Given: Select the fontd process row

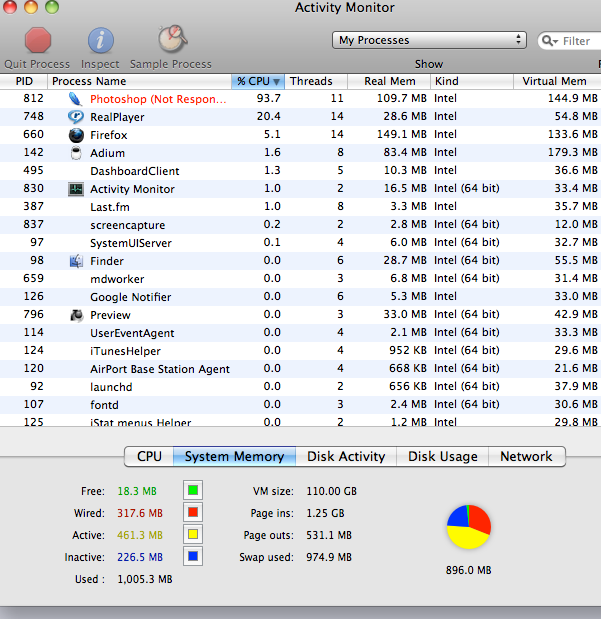Looking at the screenshot, I should (300, 405).
